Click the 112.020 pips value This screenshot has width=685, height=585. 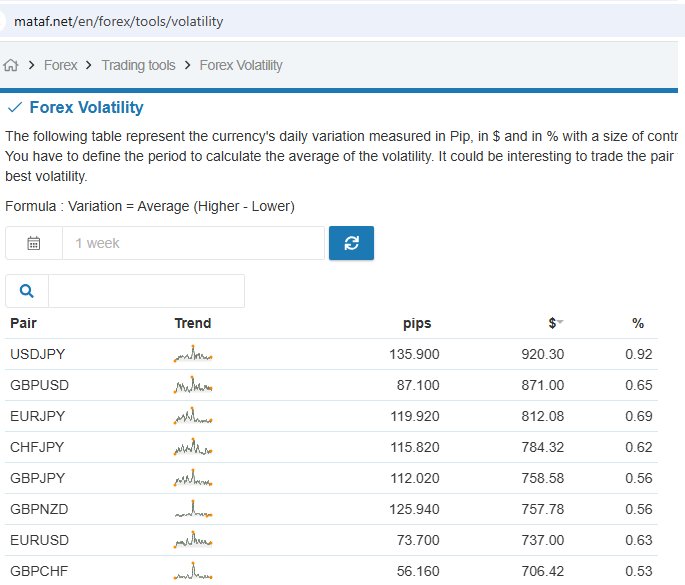[x=415, y=478]
